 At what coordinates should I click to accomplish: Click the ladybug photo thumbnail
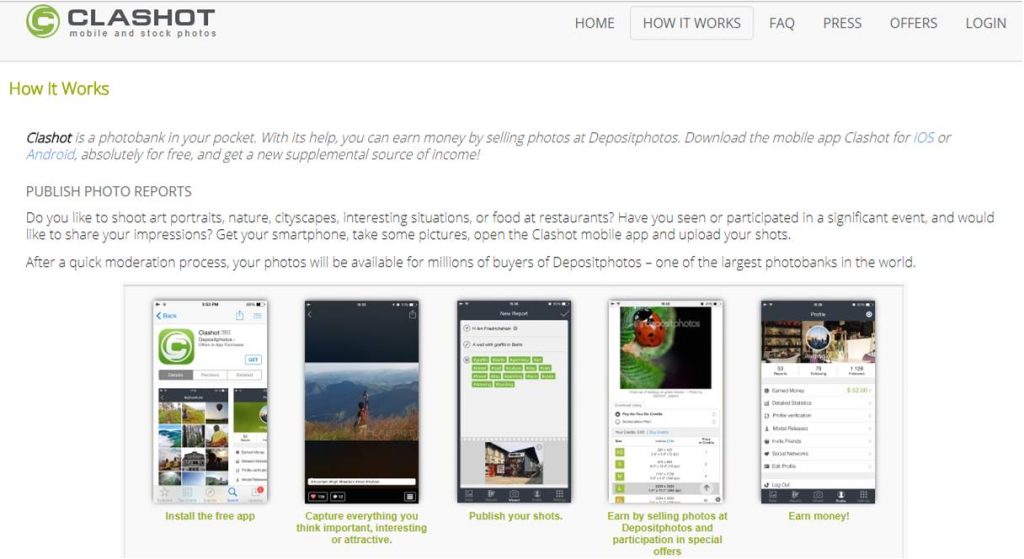(666, 347)
